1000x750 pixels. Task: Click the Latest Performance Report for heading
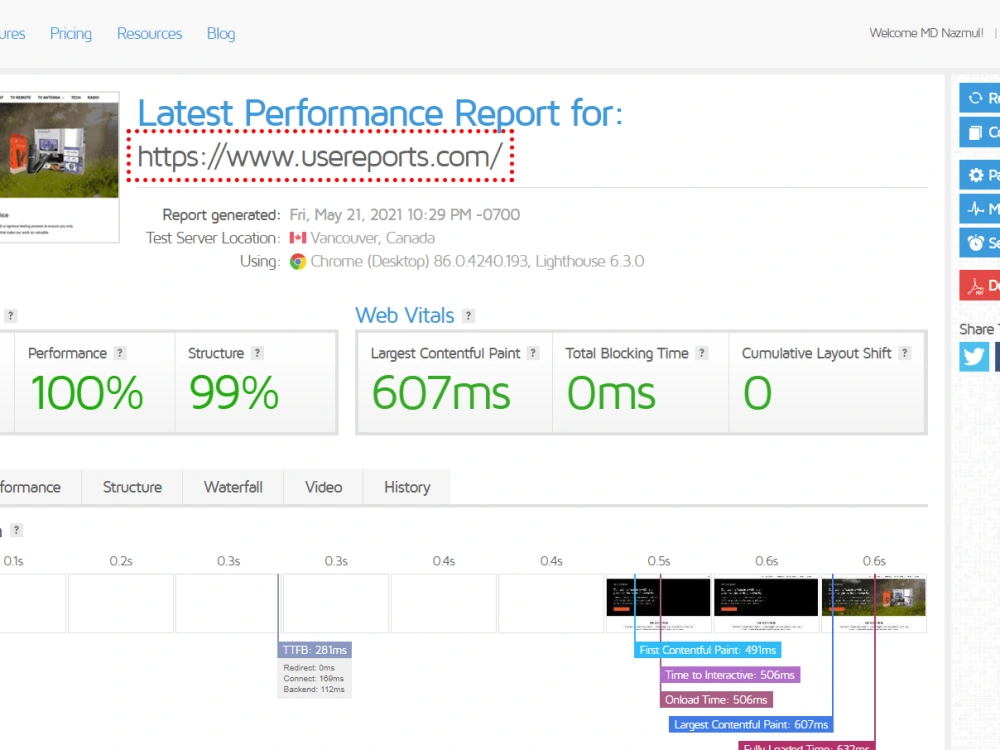click(x=380, y=114)
